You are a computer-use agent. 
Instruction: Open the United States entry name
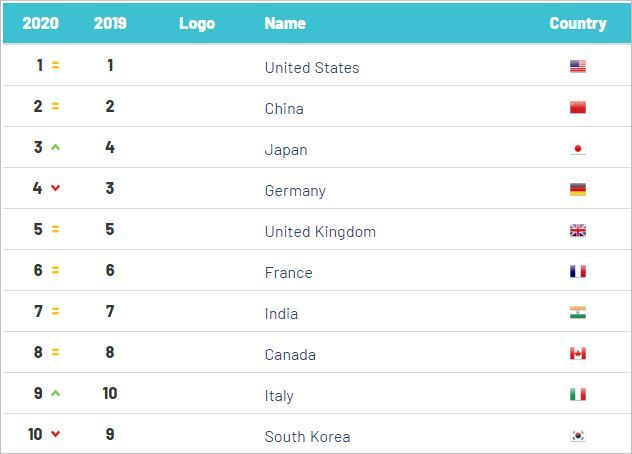(312, 68)
